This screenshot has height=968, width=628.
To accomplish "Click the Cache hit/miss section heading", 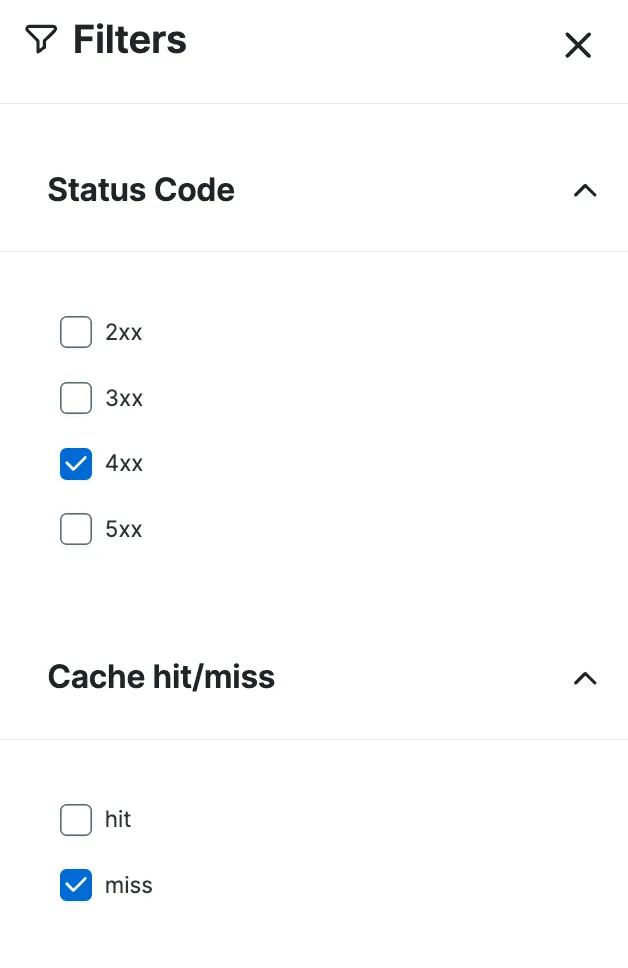I will (x=161, y=678).
